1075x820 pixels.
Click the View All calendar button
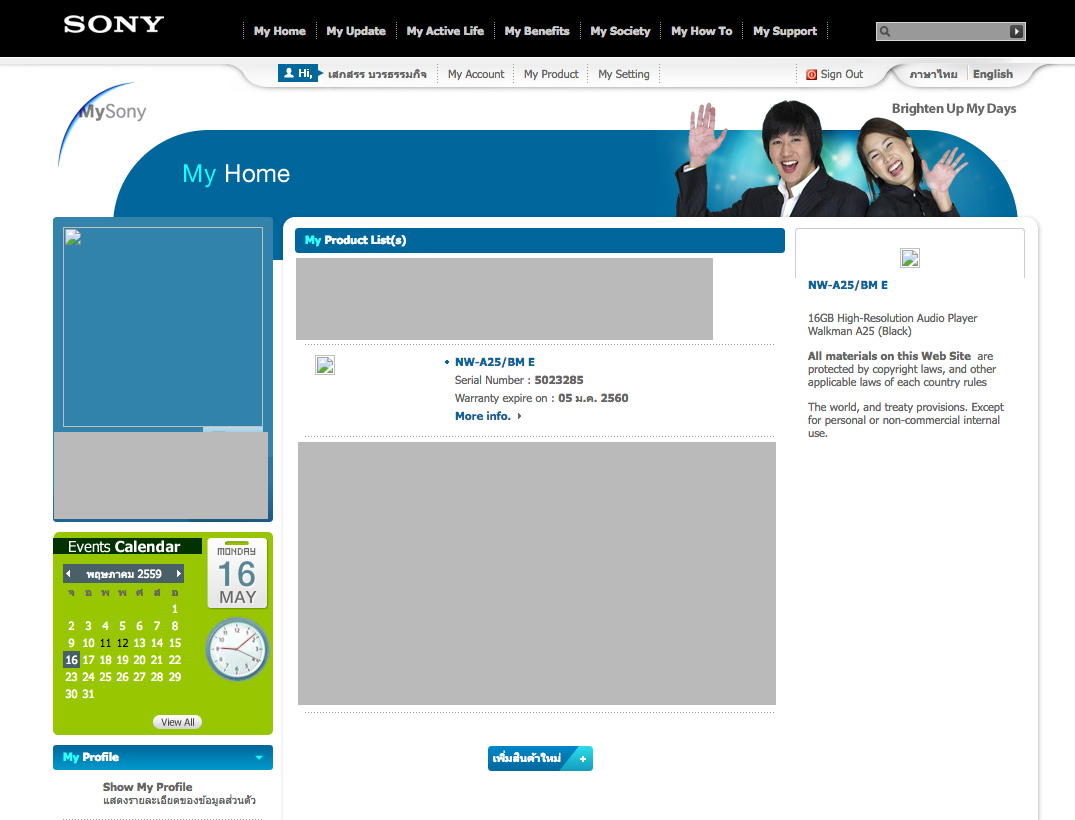coord(178,722)
